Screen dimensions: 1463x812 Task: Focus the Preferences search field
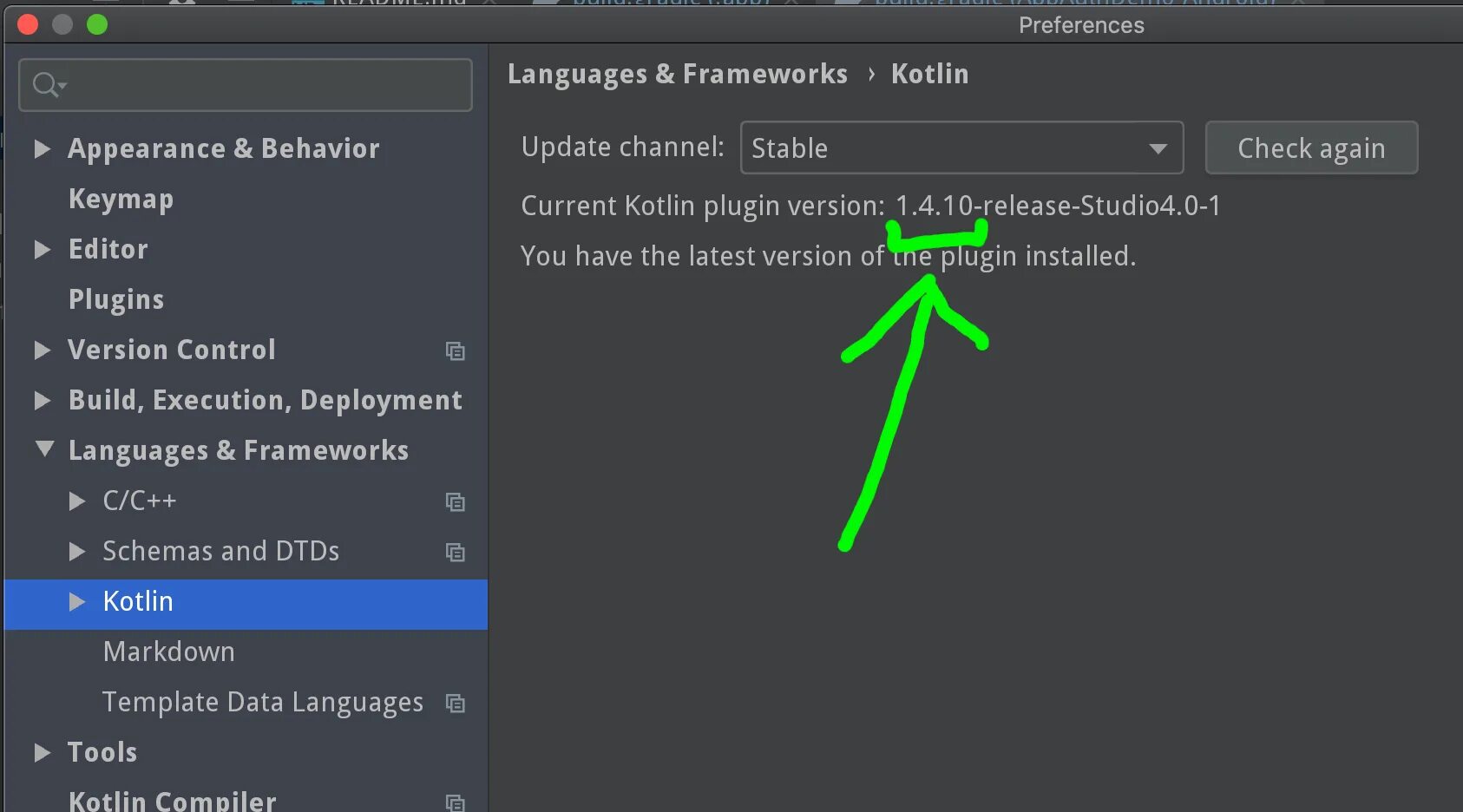pyautogui.click(x=246, y=85)
